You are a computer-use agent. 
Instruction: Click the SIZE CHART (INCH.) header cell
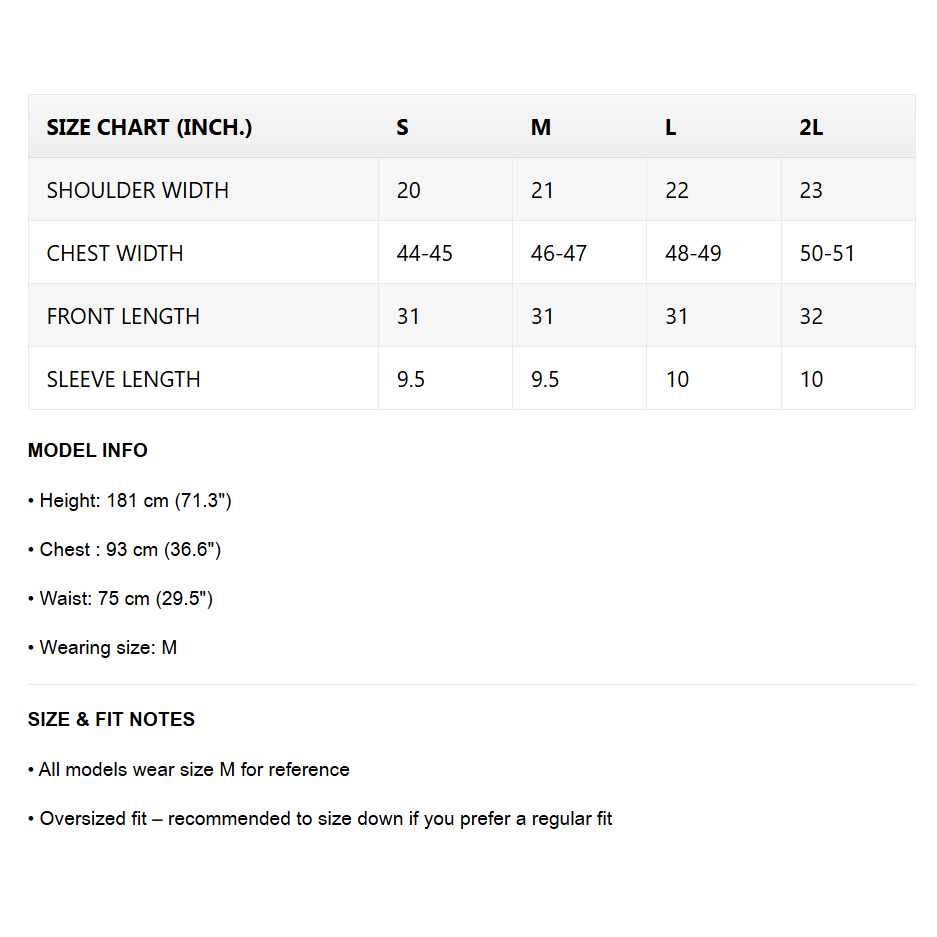click(149, 127)
